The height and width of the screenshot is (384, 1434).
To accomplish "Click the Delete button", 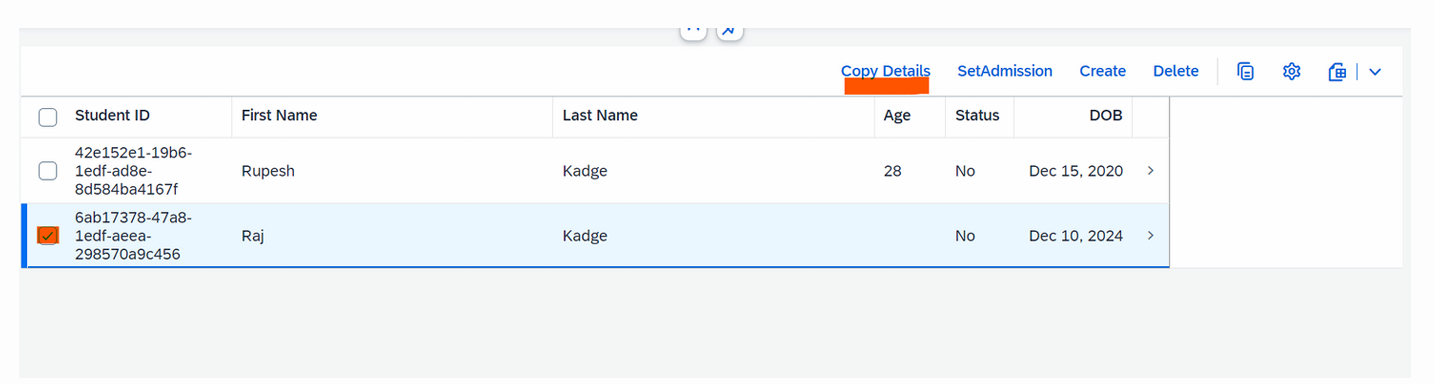I will pos(1176,71).
